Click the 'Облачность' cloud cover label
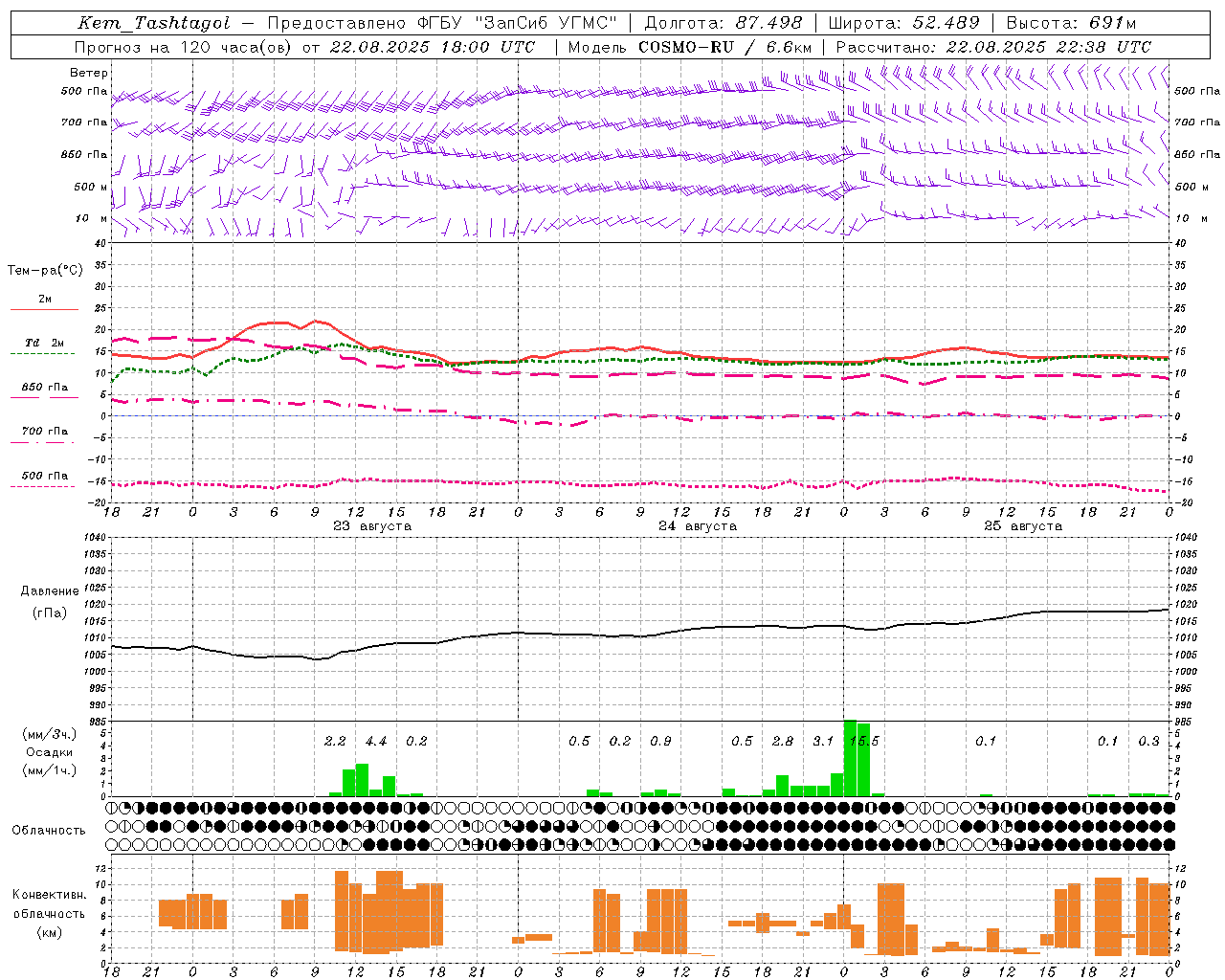The height and width of the screenshot is (980, 1225). pyautogui.click(x=49, y=830)
